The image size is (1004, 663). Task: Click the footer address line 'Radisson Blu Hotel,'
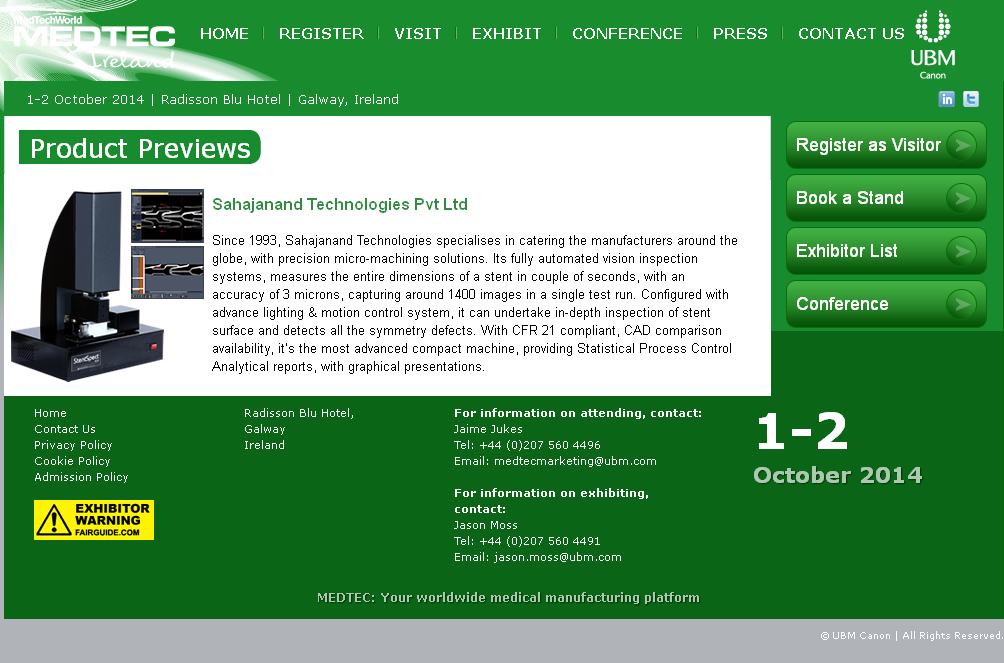[x=299, y=413]
